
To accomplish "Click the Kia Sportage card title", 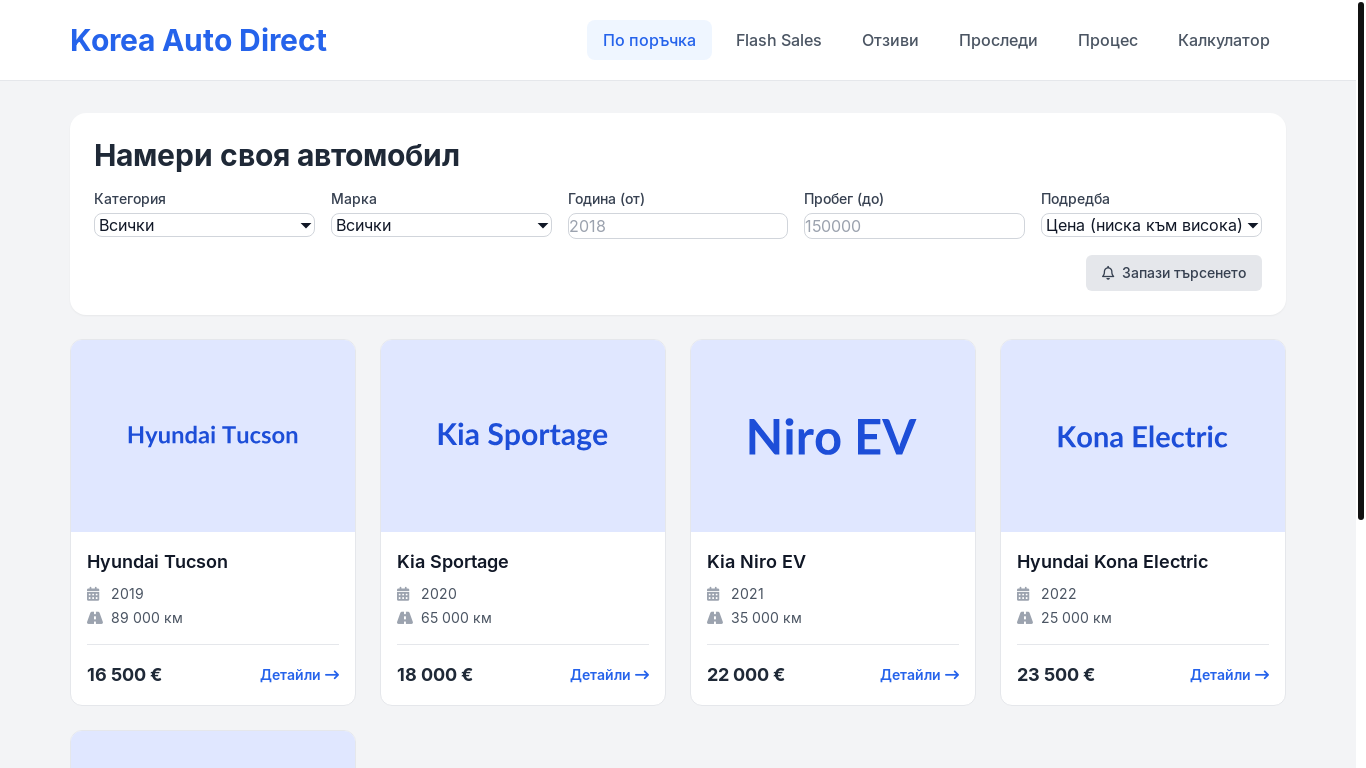I will [453, 562].
